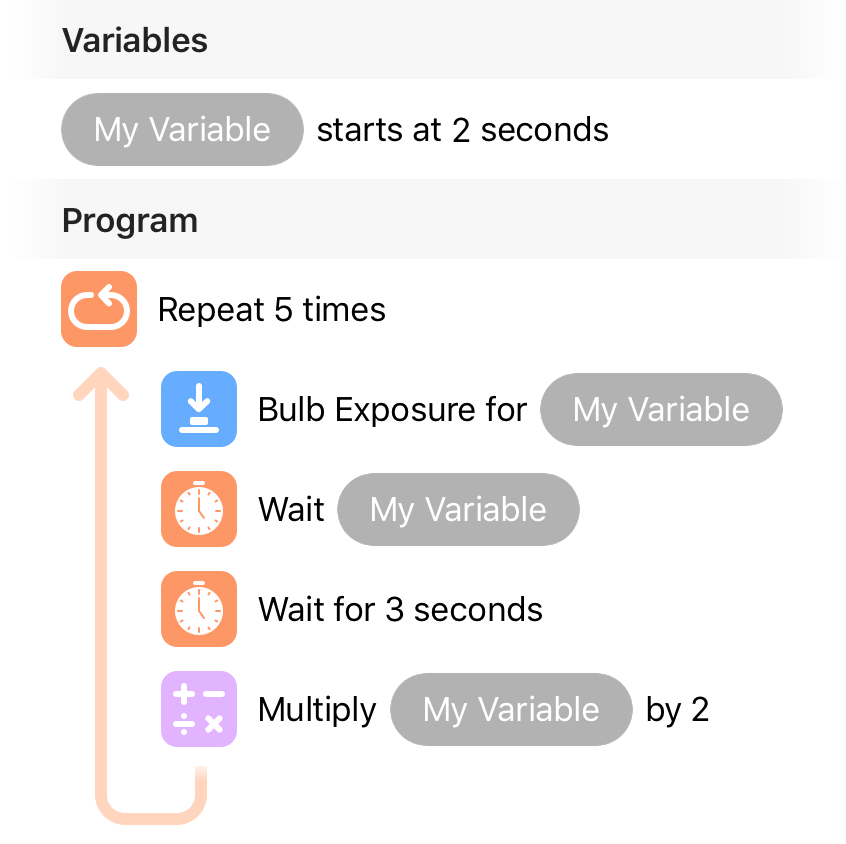Select the Variables section header
This screenshot has width=846, height=844.
point(135,40)
